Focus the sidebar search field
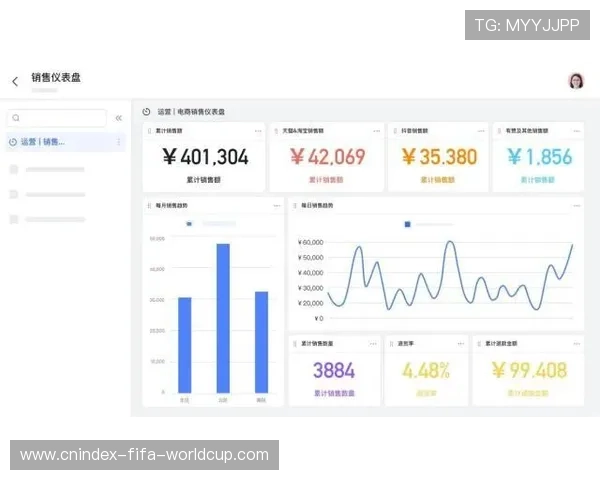 57,118
